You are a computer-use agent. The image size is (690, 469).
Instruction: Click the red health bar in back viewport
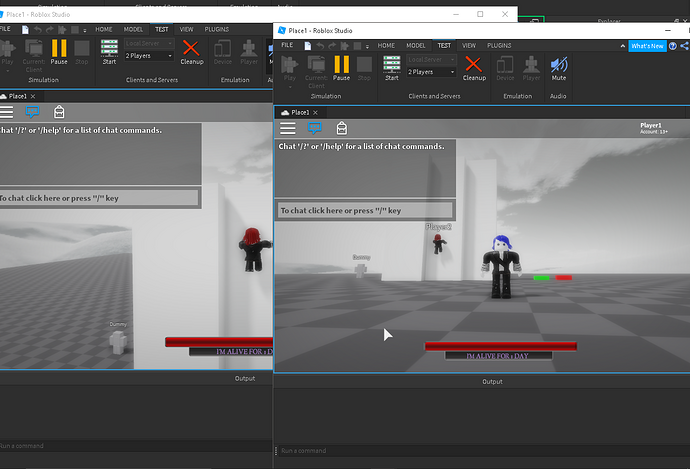(x=219, y=342)
